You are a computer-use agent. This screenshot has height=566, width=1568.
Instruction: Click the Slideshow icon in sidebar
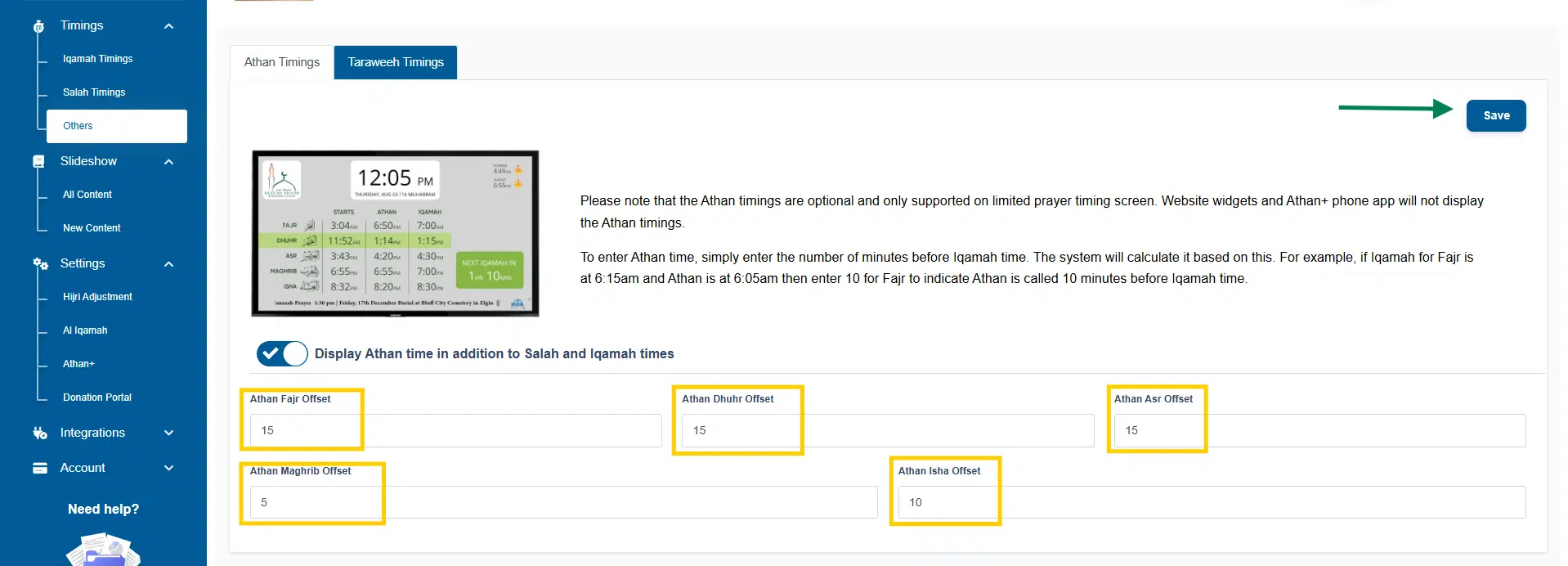[38, 162]
